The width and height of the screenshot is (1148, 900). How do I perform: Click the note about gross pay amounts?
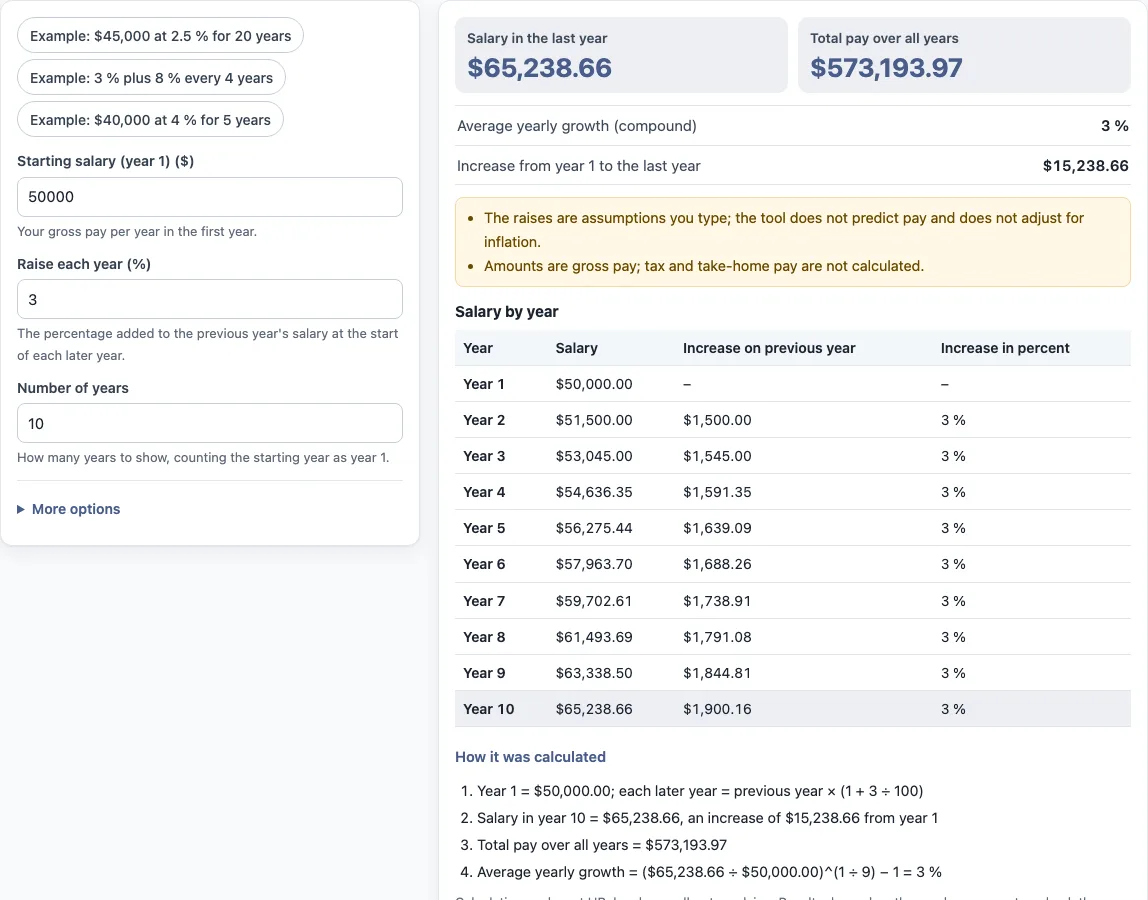(704, 266)
